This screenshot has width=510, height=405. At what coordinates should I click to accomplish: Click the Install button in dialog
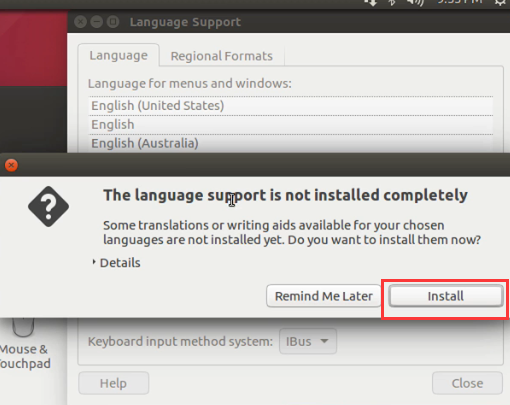[x=445, y=296]
